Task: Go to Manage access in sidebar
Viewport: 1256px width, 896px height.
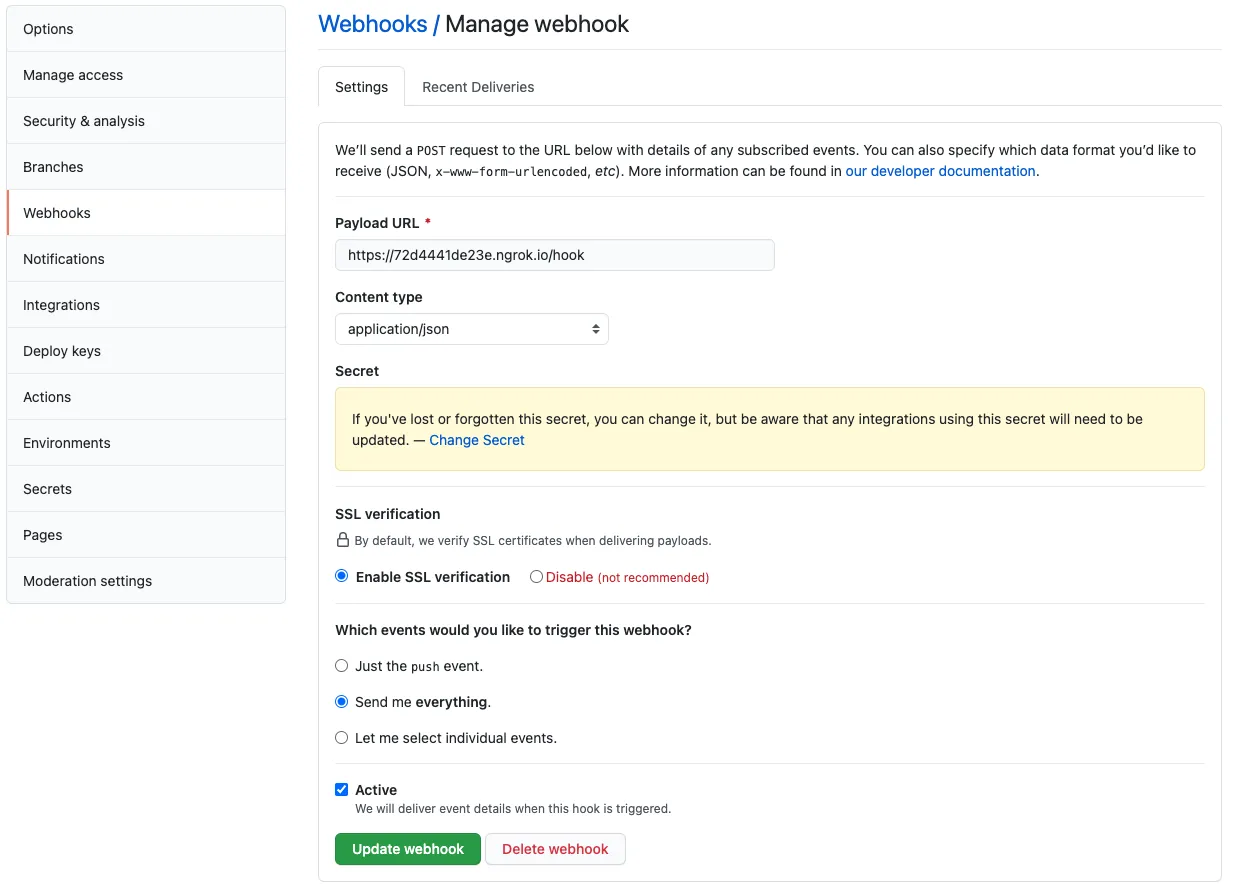Action: [x=146, y=75]
